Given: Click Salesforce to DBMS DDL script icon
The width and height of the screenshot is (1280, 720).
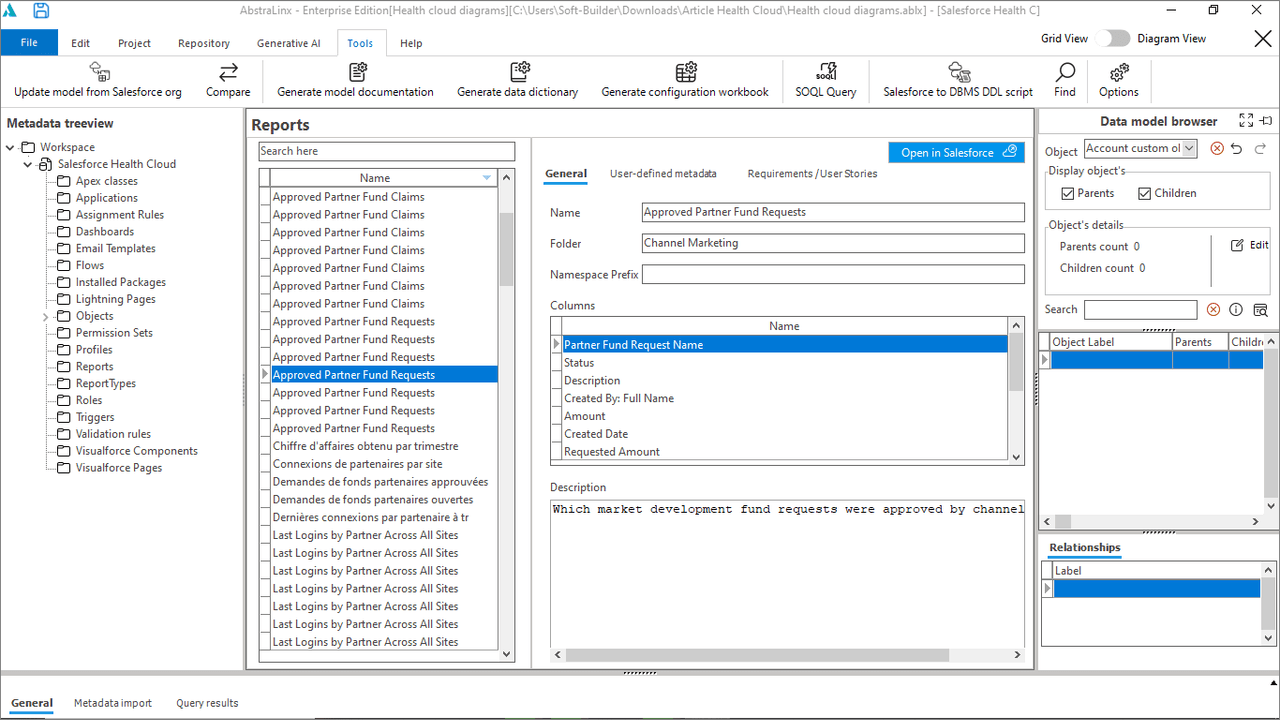Looking at the screenshot, I should [958, 71].
